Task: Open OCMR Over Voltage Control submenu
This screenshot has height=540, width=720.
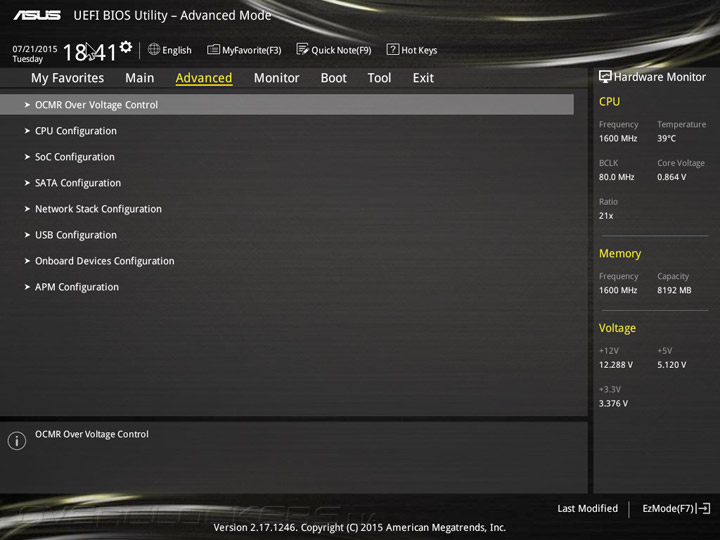Action: (287, 105)
